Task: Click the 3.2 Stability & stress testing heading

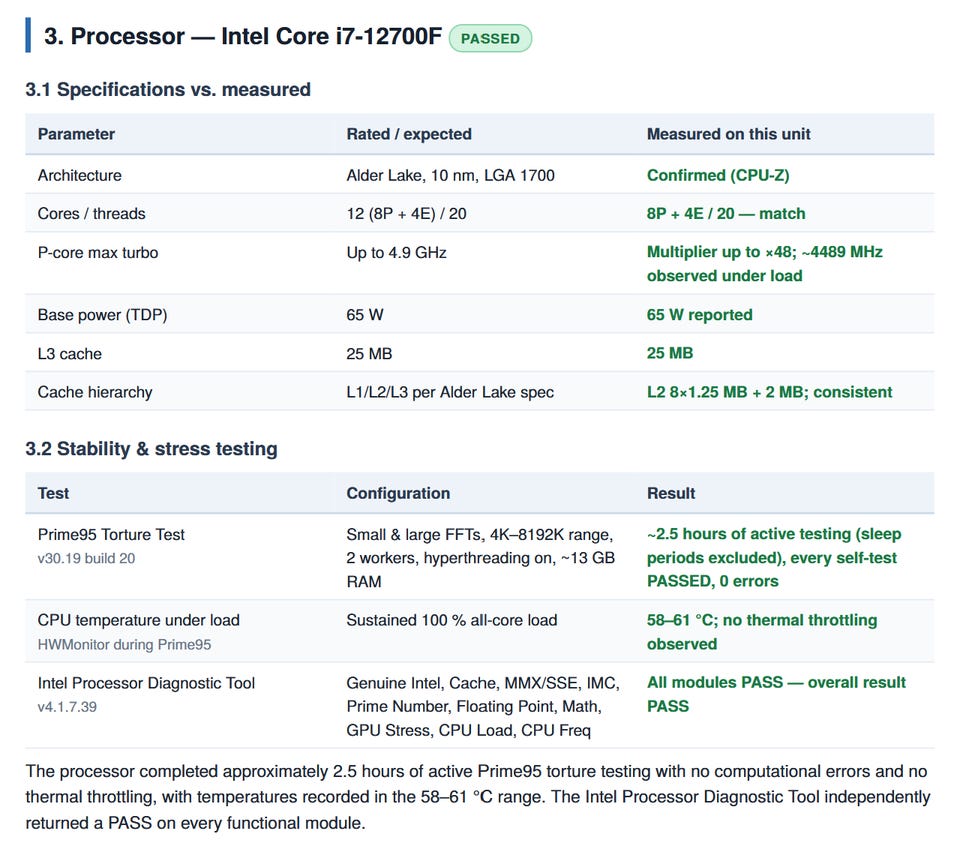Action: [x=151, y=449]
